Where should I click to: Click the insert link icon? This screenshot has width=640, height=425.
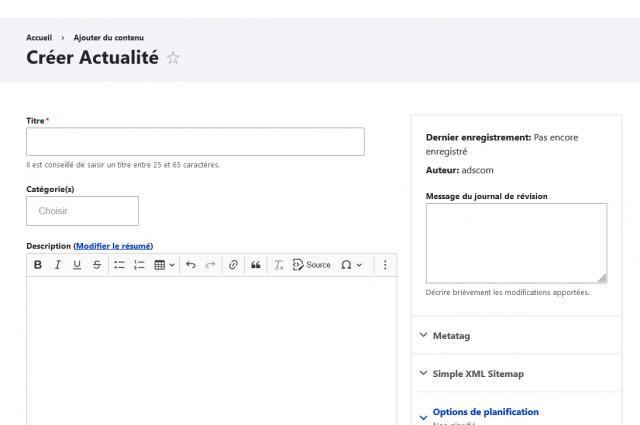tap(233, 265)
